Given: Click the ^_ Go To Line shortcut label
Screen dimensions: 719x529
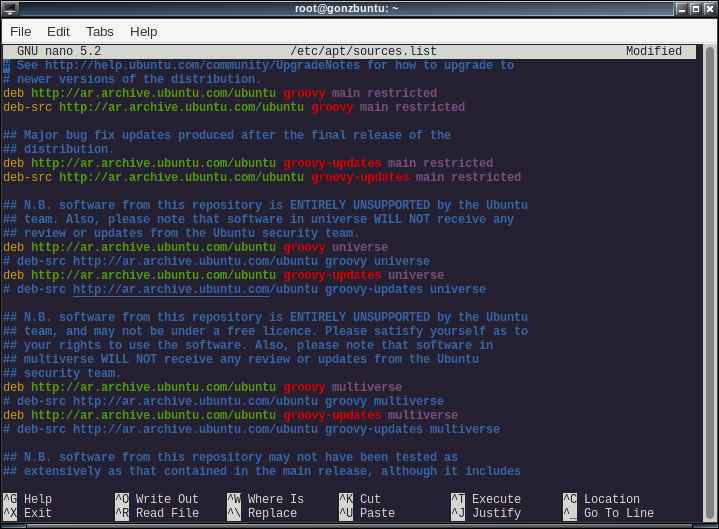Looking at the screenshot, I should click(x=608, y=513).
